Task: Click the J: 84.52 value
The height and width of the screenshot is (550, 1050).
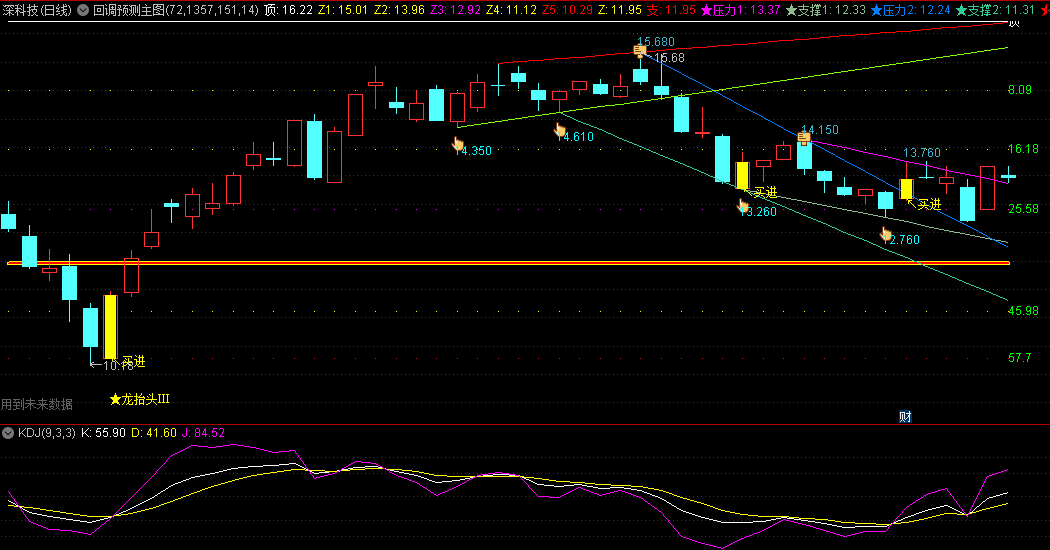Action: (204, 433)
